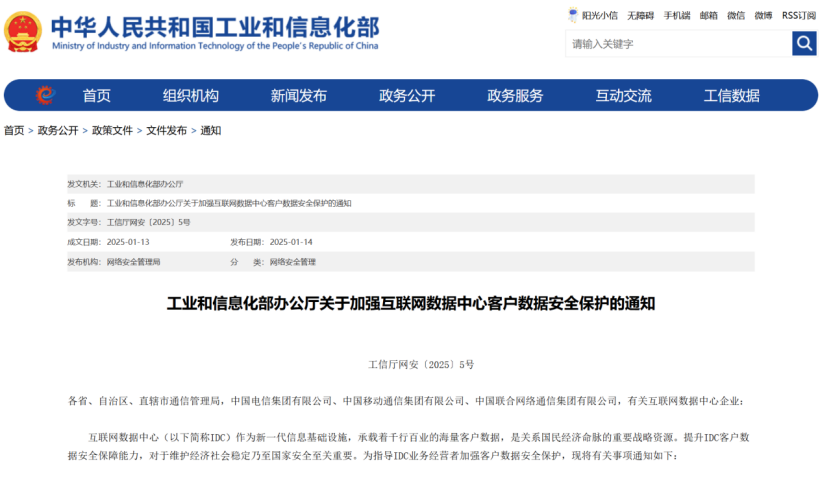Click the 阳光小信 robot icon
Image resolution: width=831 pixels, height=478 pixels.
(x=574, y=15)
